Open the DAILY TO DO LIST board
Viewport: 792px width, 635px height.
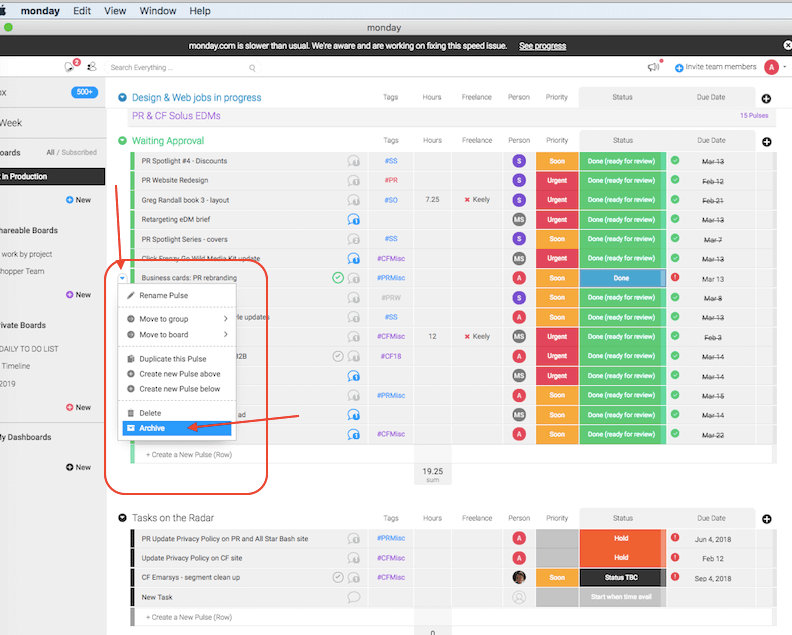29,349
